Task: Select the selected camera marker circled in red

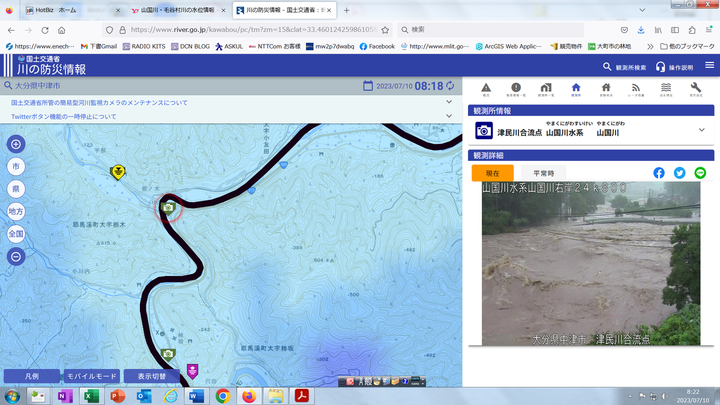Action: point(168,207)
